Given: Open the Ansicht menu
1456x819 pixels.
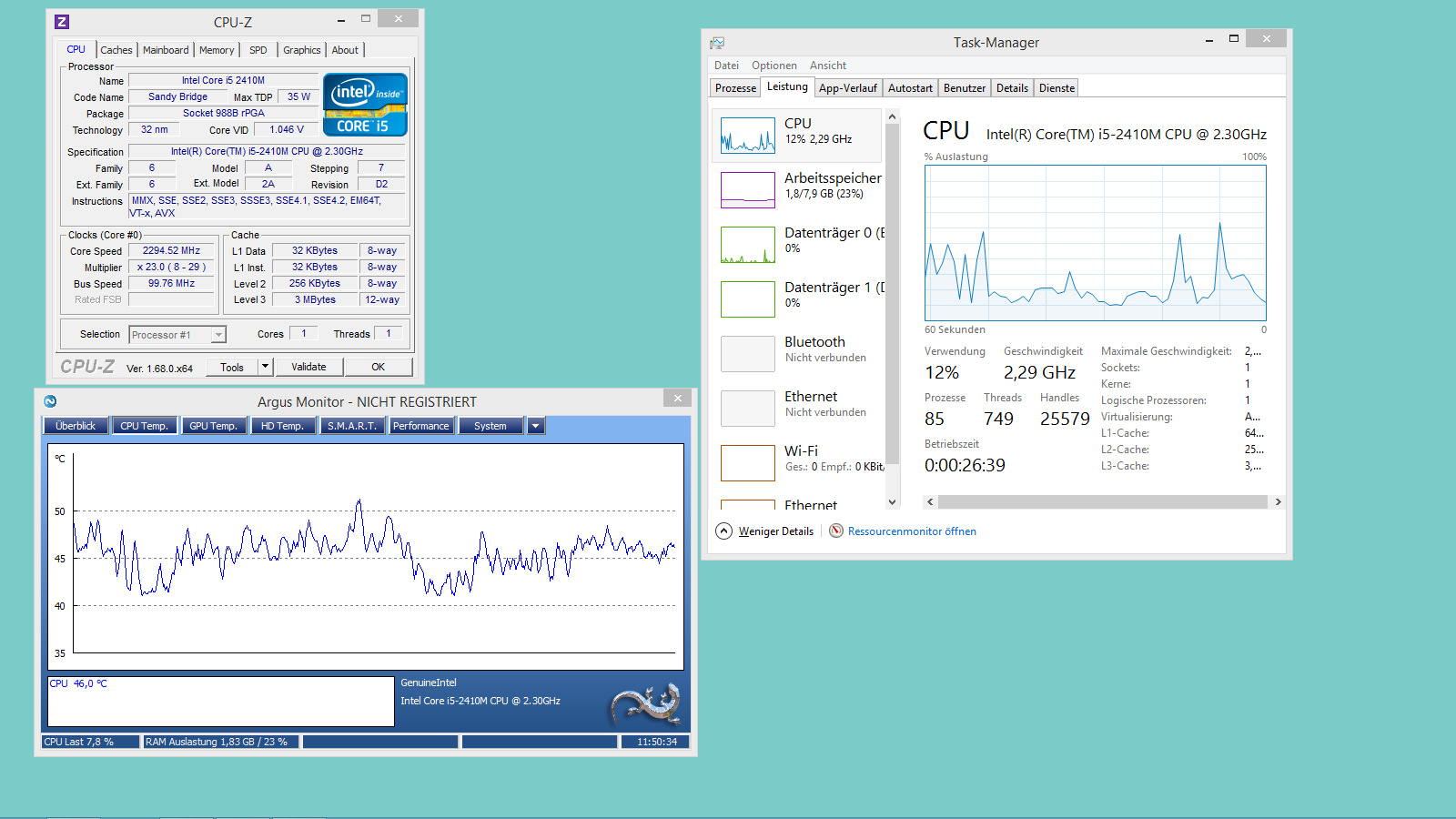Looking at the screenshot, I should [828, 66].
